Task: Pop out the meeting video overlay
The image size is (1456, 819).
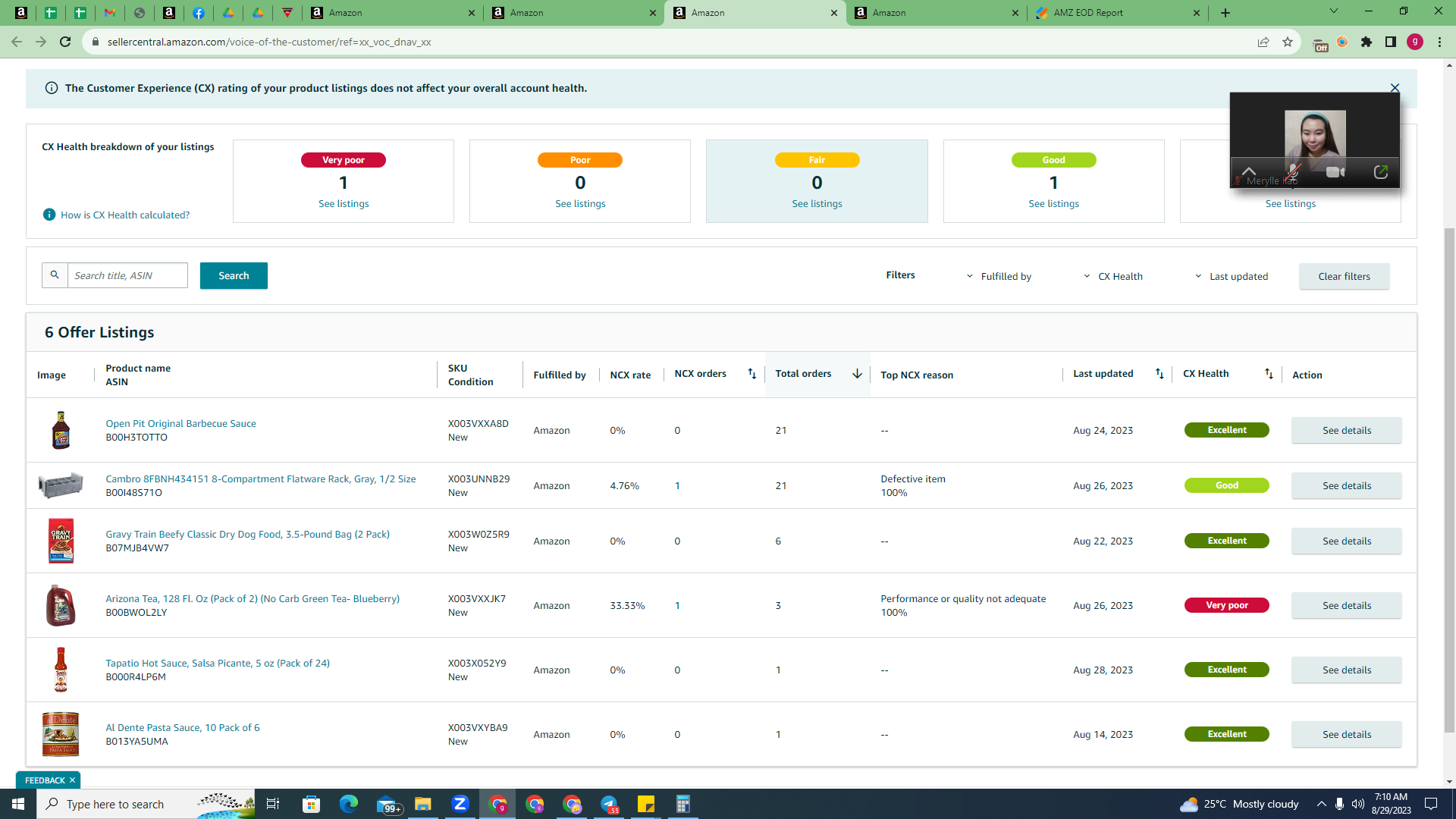Action: [1381, 172]
